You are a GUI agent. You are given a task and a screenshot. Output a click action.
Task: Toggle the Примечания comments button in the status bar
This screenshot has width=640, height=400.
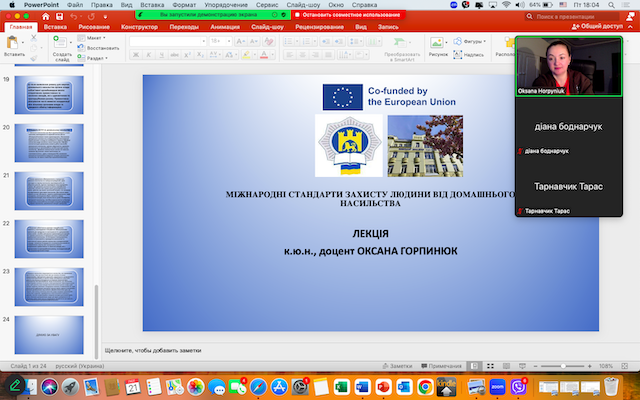441,366
